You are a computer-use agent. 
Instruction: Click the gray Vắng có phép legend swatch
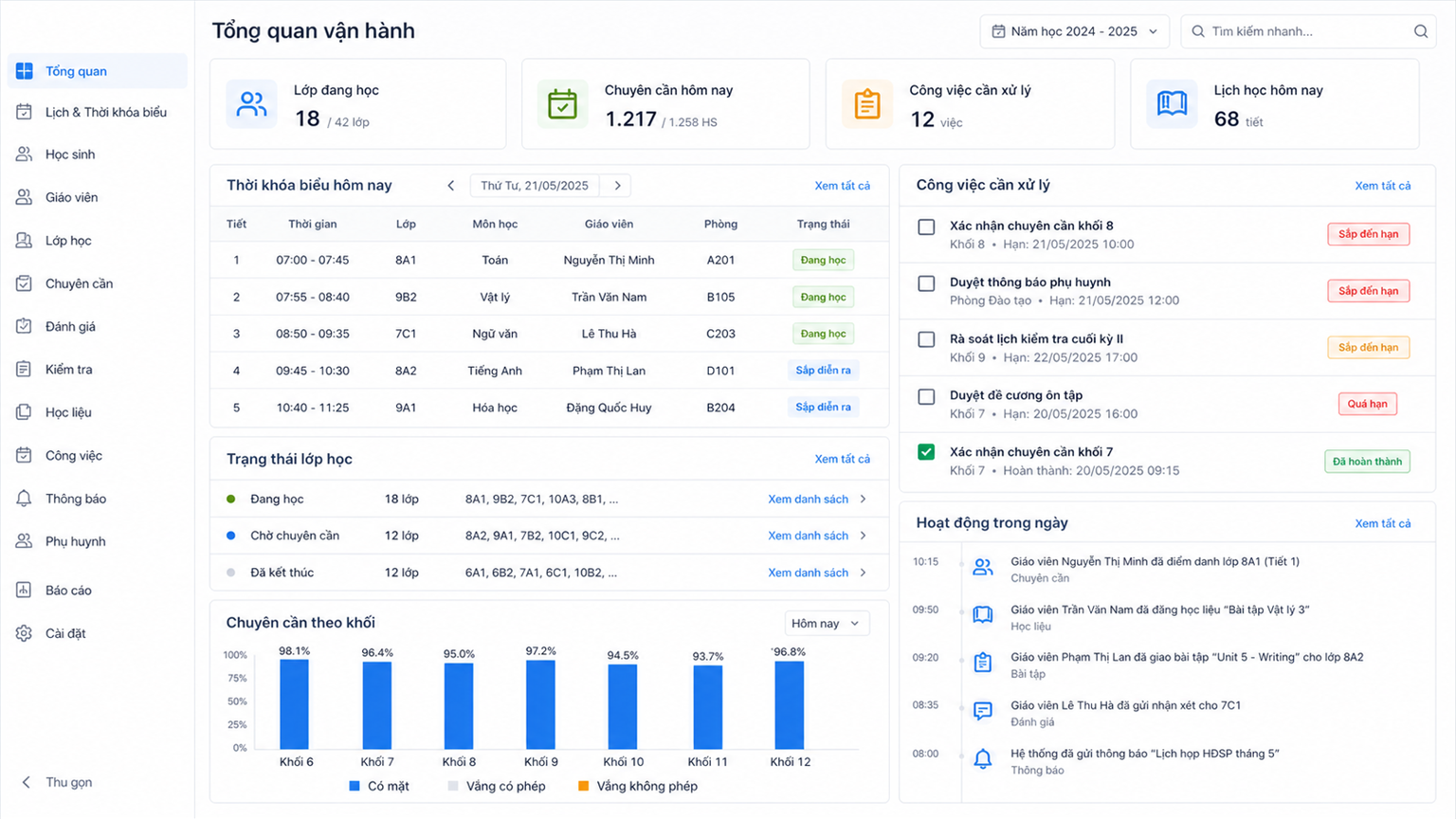(453, 786)
